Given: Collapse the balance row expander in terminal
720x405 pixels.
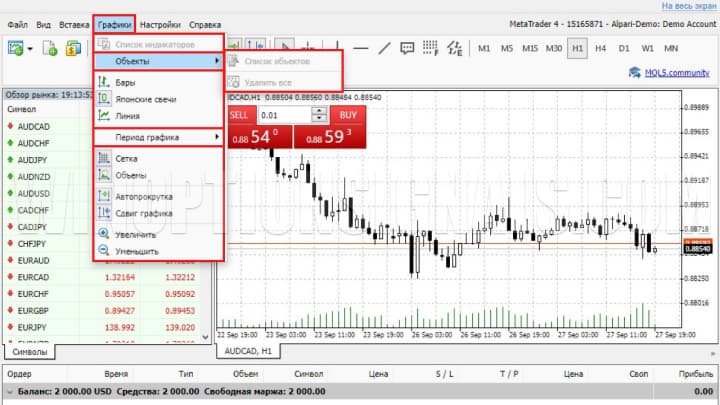Looking at the screenshot, I should click(x=9, y=393).
